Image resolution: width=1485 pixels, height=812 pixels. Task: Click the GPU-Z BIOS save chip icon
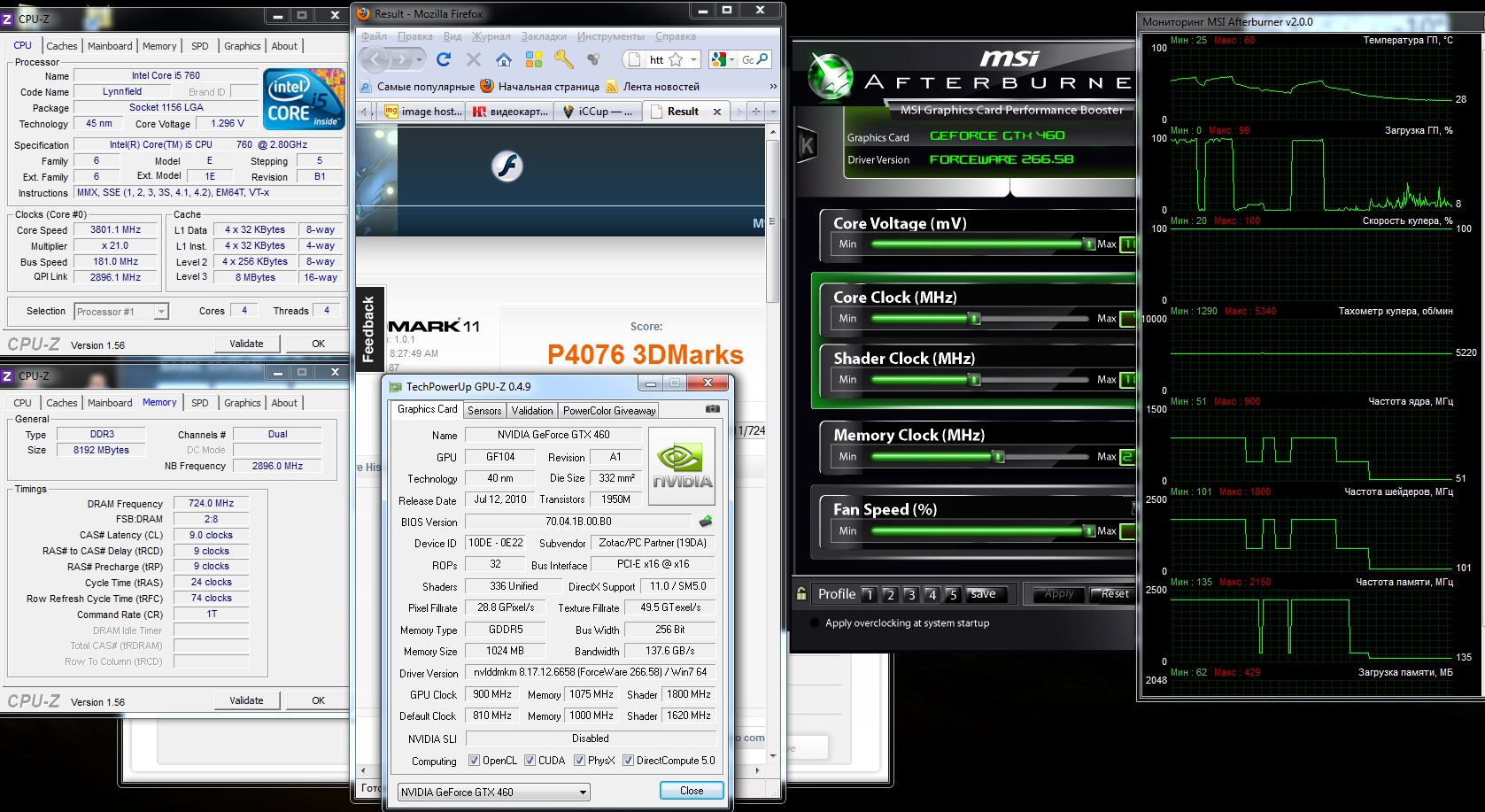[706, 522]
